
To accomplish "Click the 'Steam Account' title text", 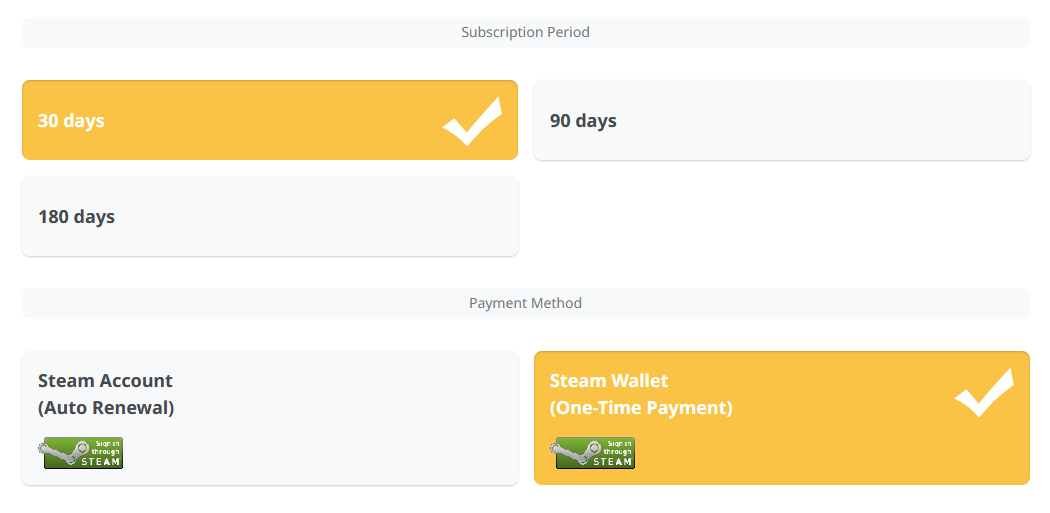I will [x=105, y=380].
